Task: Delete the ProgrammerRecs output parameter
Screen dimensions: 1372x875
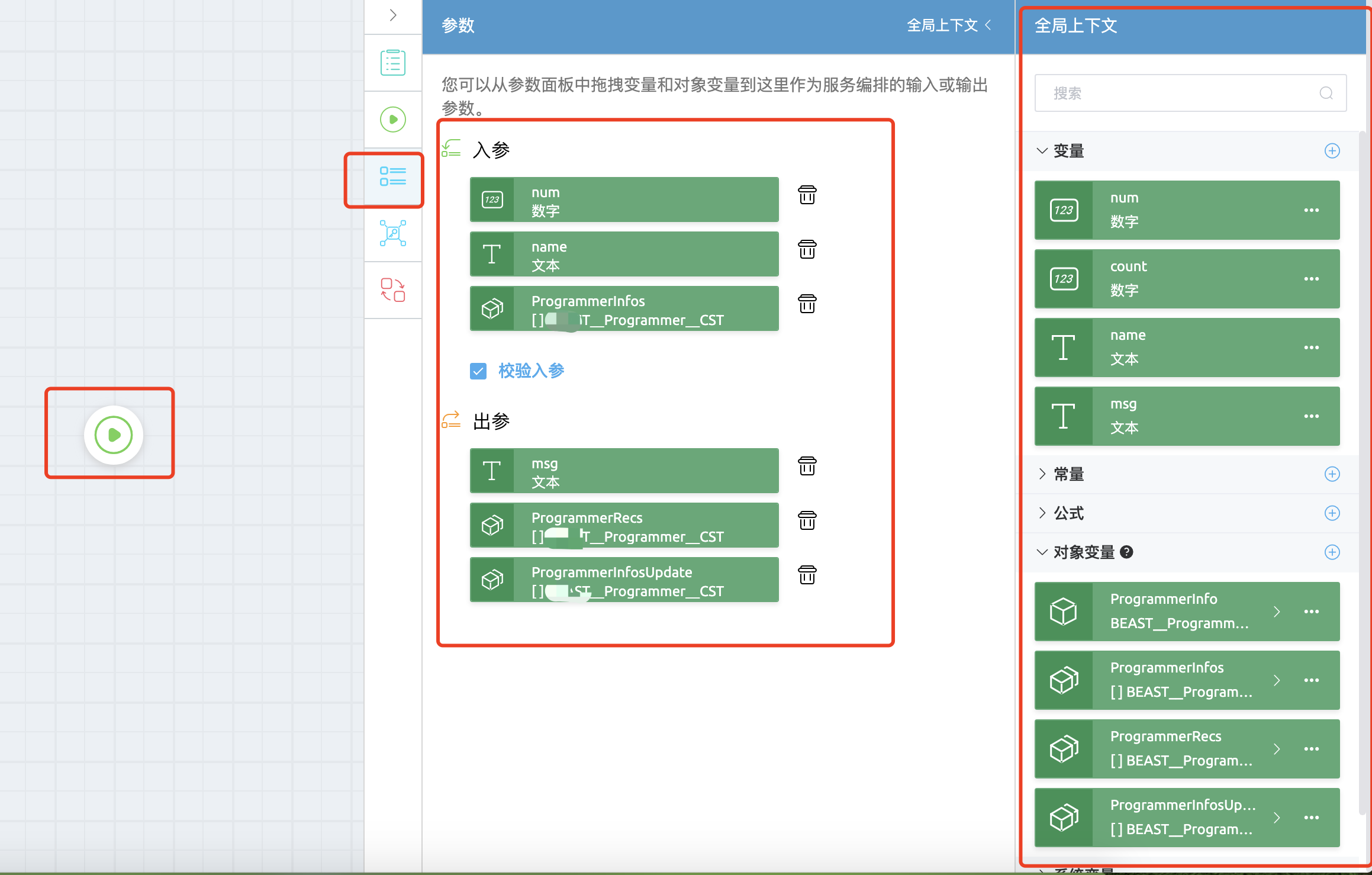Action: [x=807, y=520]
